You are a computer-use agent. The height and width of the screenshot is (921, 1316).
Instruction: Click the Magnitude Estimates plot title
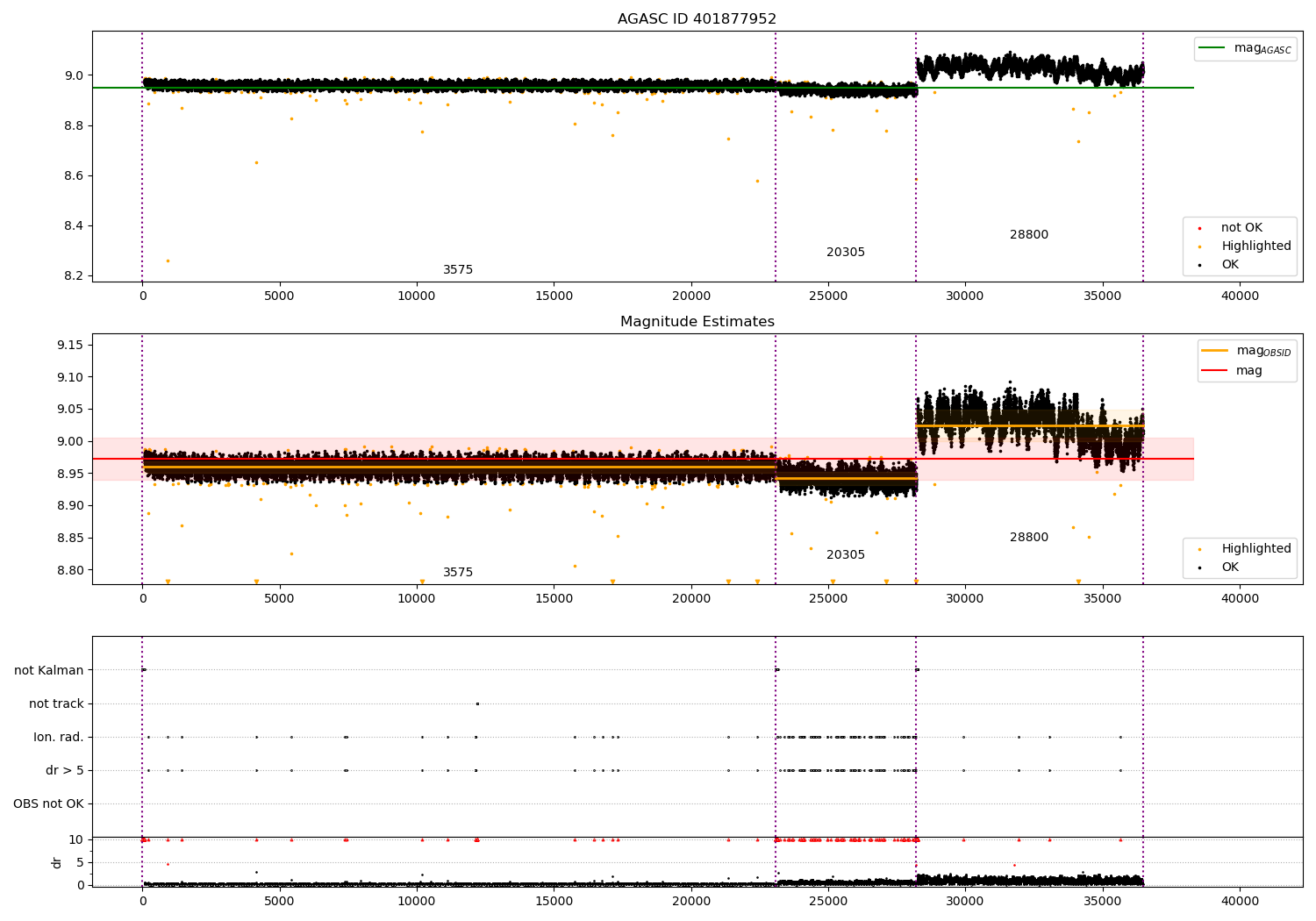pyautogui.click(x=697, y=322)
